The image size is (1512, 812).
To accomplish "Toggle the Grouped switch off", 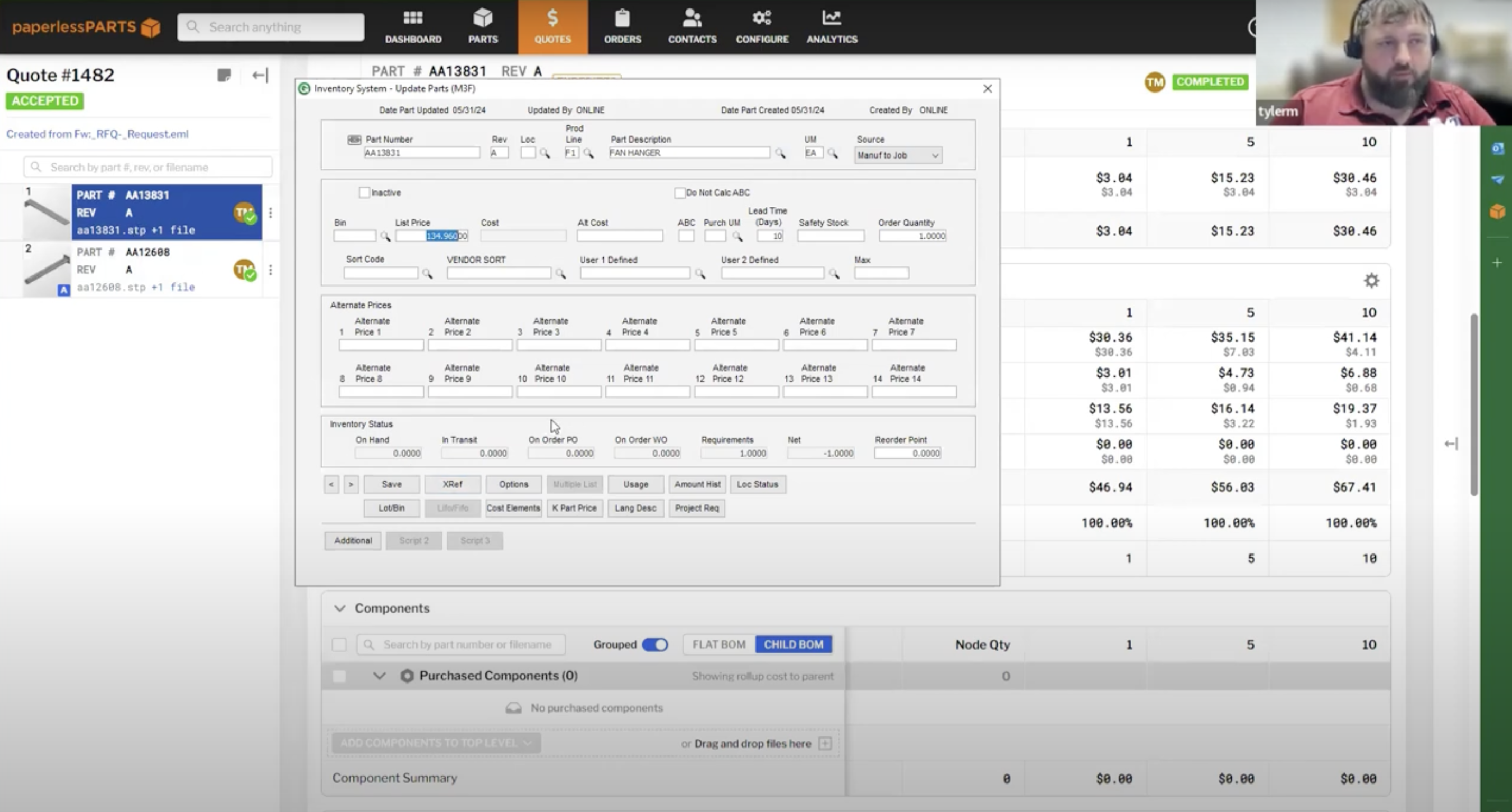I will [x=654, y=644].
